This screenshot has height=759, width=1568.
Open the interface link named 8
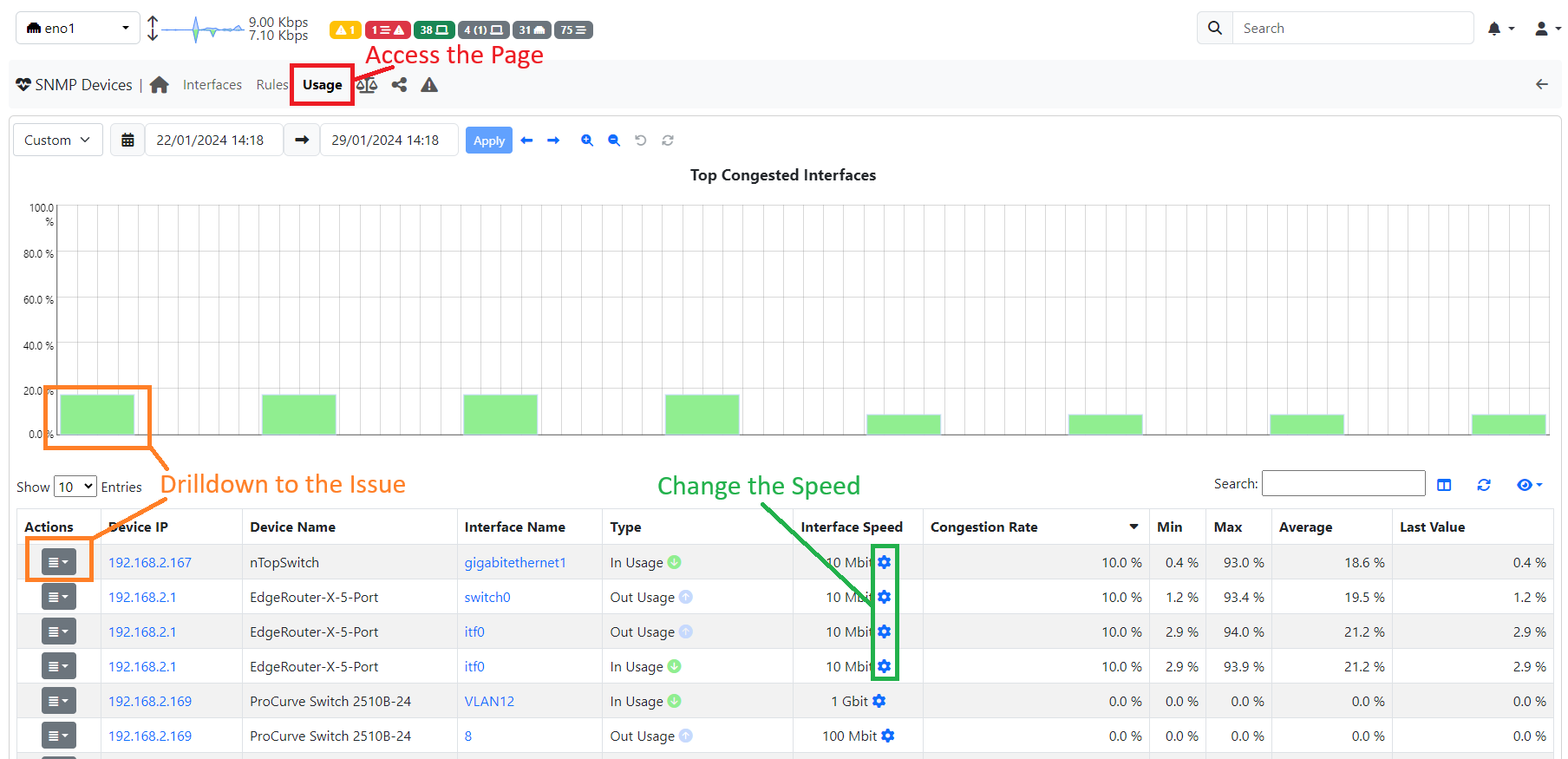click(x=468, y=736)
